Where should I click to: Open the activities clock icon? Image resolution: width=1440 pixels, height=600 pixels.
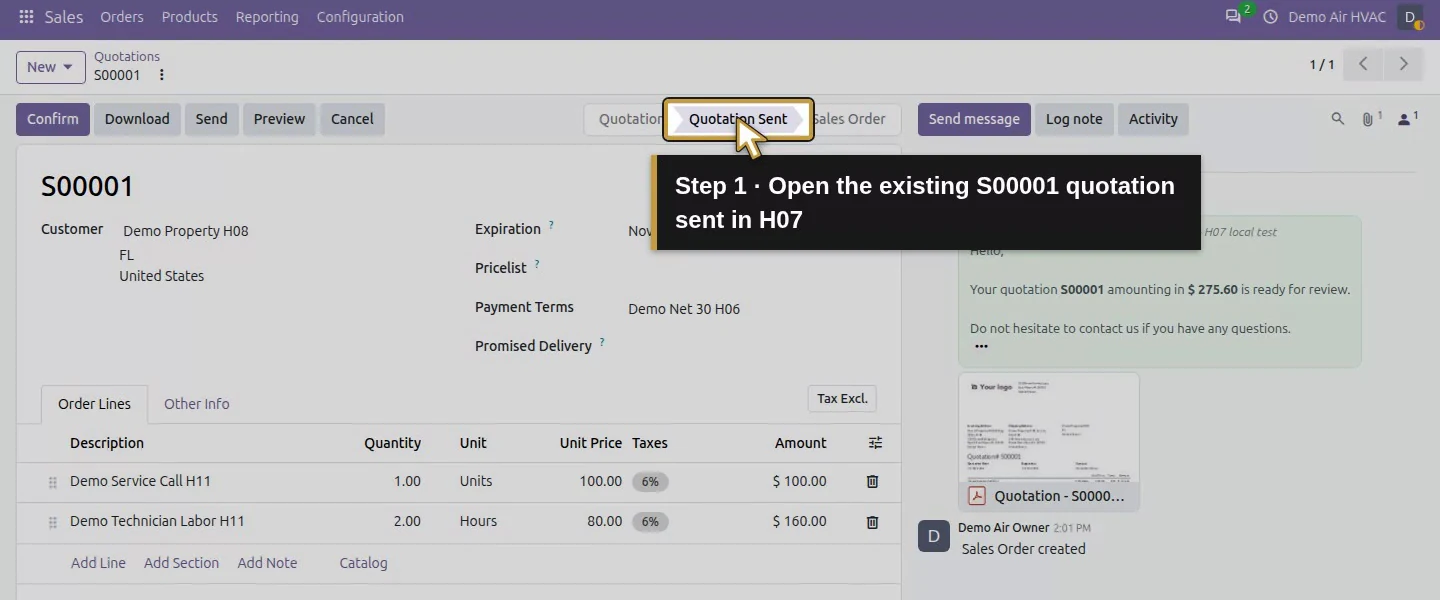pyautogui.click(x=1271, y=17)
